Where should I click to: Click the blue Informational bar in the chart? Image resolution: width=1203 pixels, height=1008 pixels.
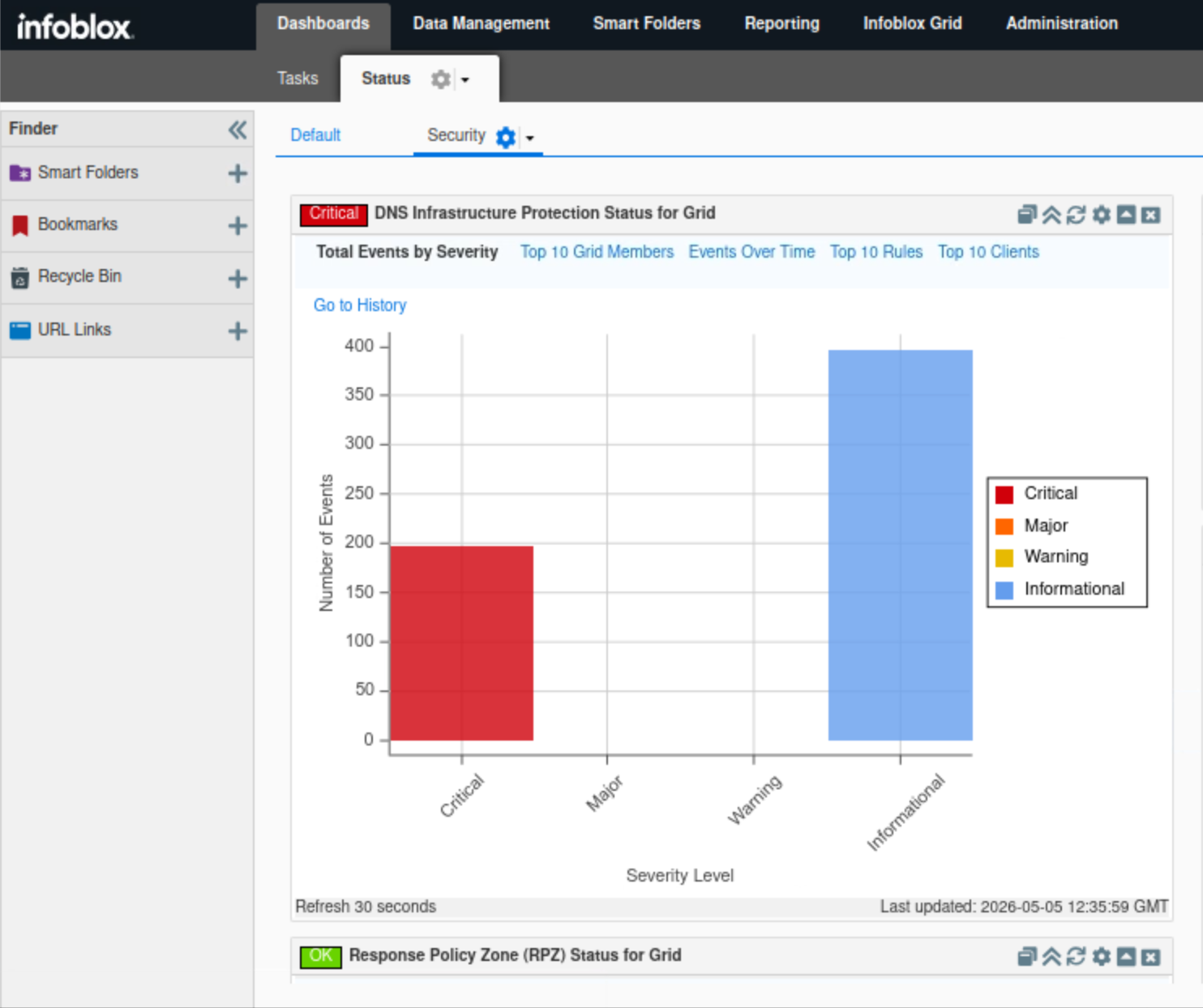coord(901,545)
